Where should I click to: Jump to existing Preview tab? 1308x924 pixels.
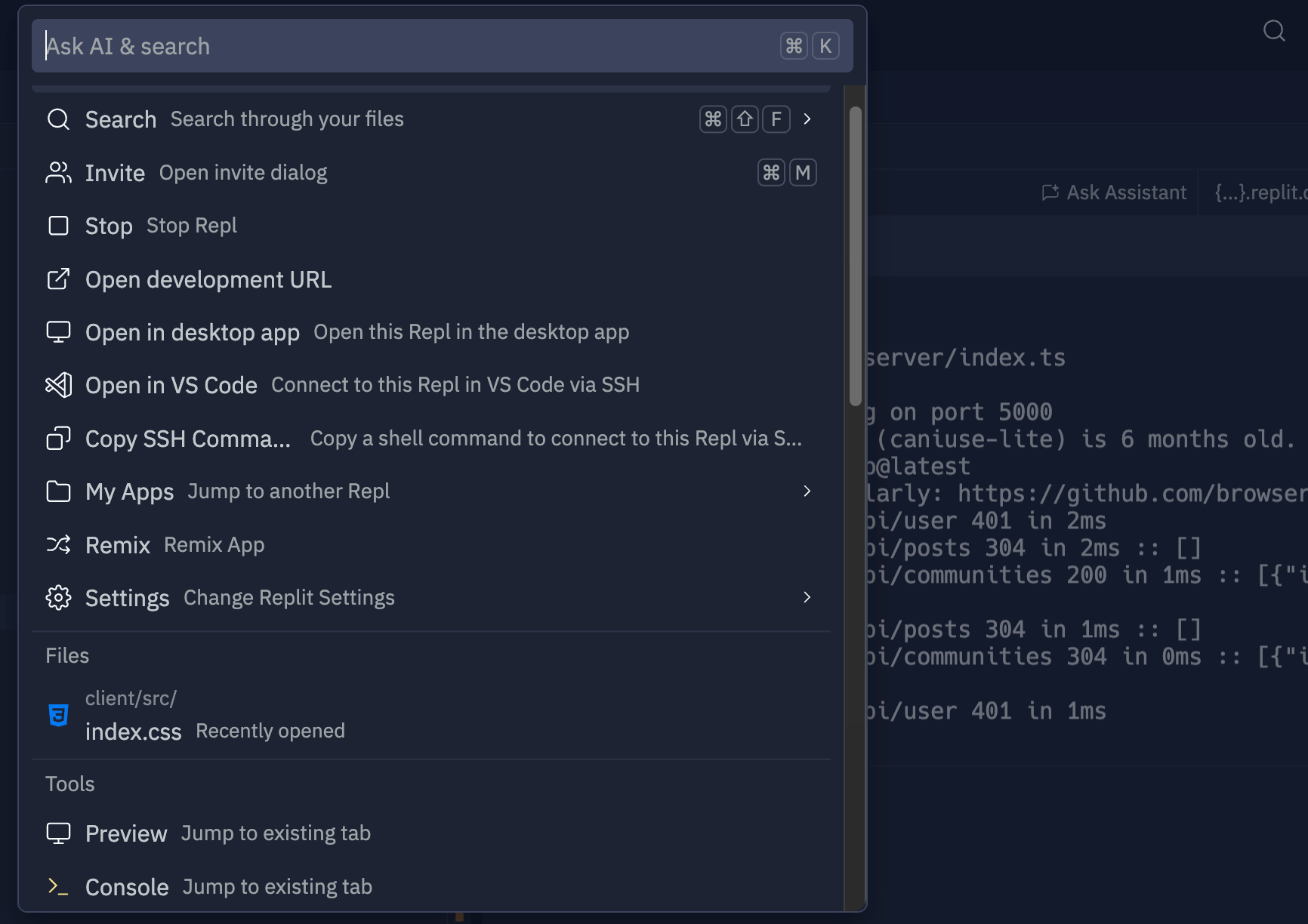tap(431, 833)
